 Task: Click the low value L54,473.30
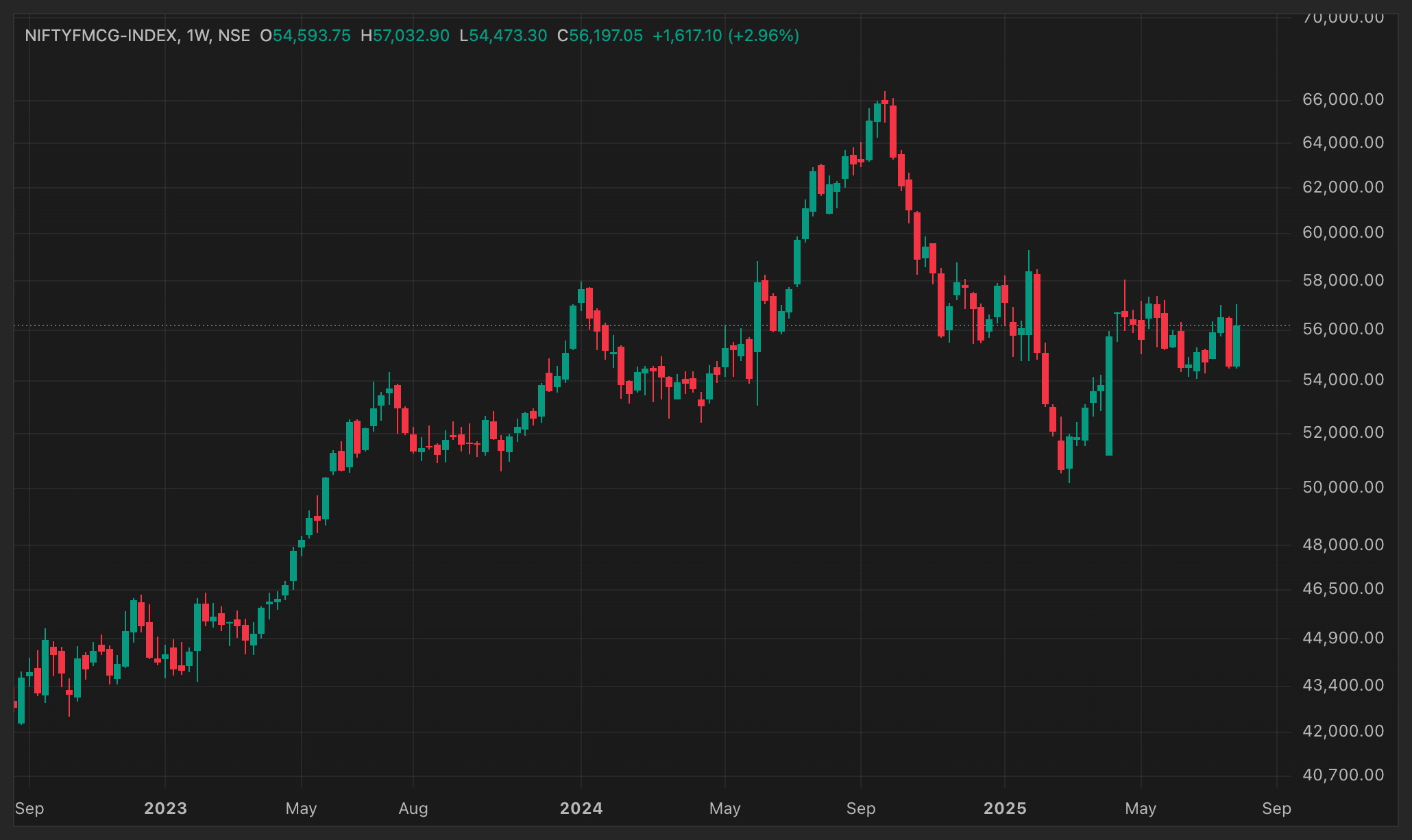tap(503, 36)
